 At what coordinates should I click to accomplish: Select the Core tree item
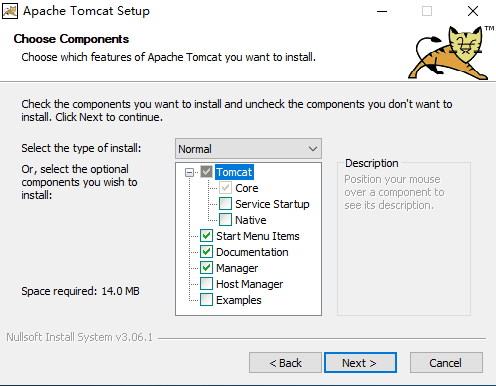247,188
